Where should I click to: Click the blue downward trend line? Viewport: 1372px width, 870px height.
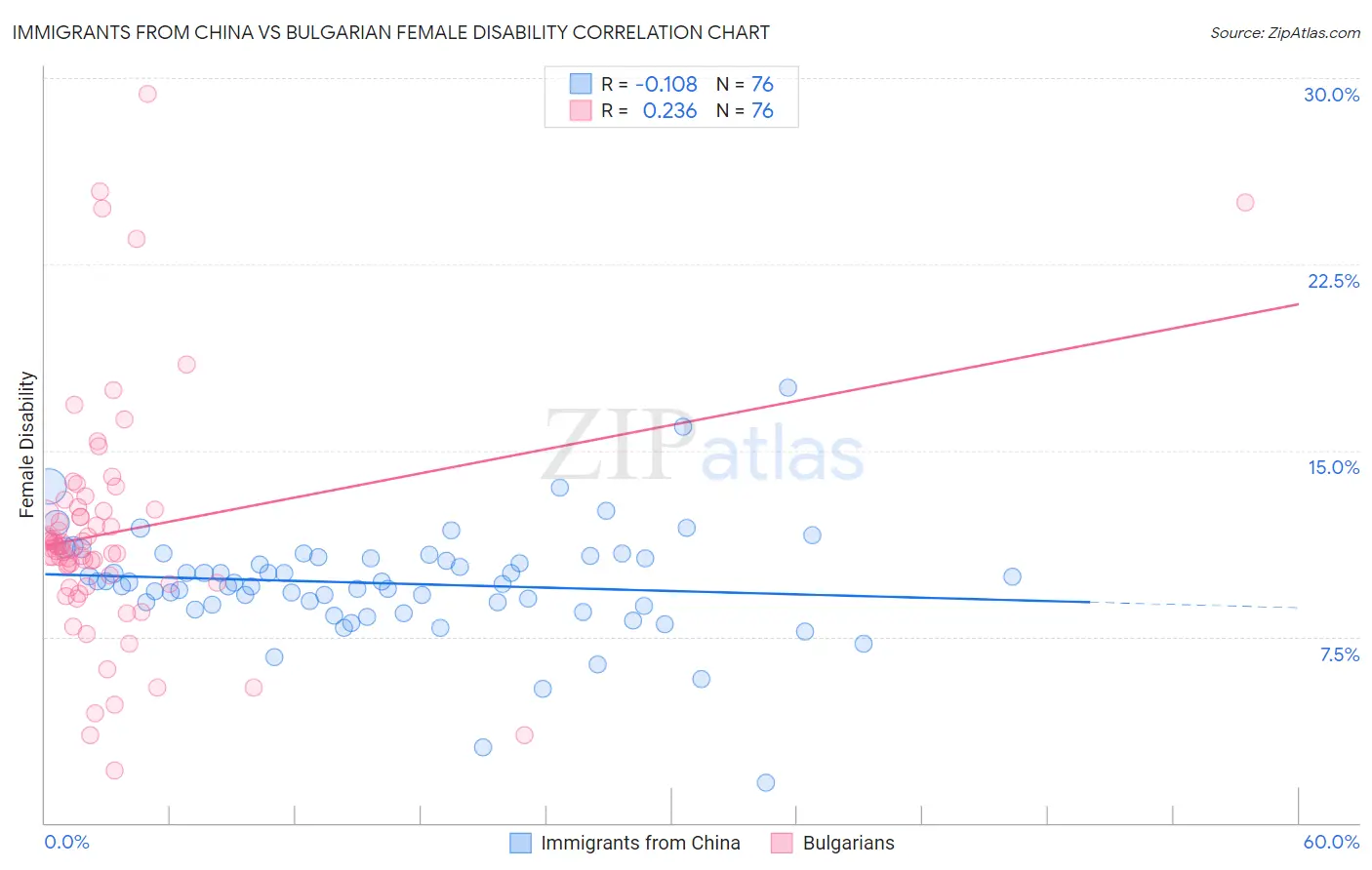566,586
